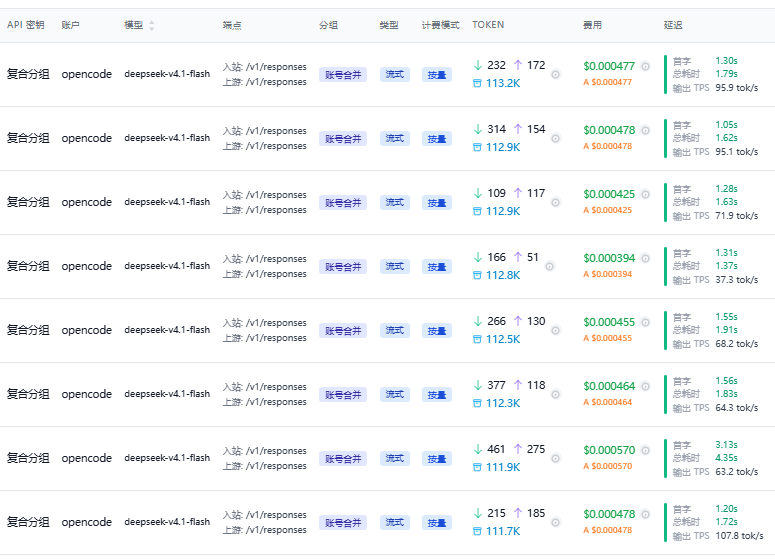Viewport: 775px width, 559px height.
Task: Click the 计费模式 column header
Action: click(x=440, y=25)
